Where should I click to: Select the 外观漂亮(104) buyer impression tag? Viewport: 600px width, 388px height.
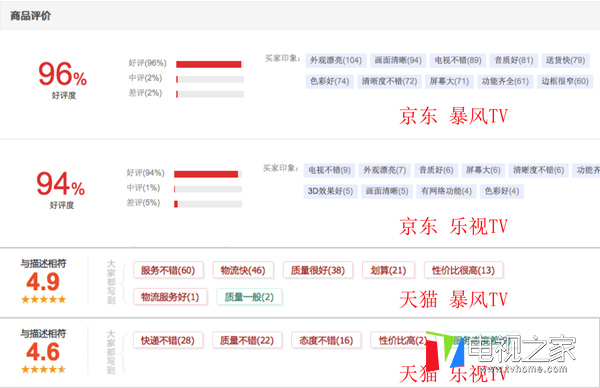336,60
